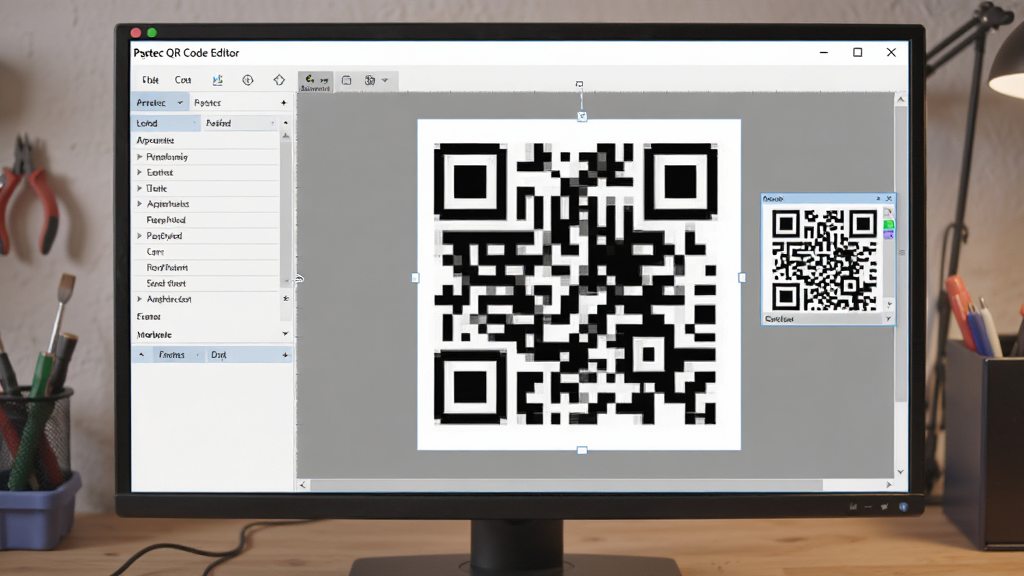Open the dropdown arrow on the 'Prrelec' tab
Image resolution: width=1024 pixels, height=576 pixels.
click(180, 103)
